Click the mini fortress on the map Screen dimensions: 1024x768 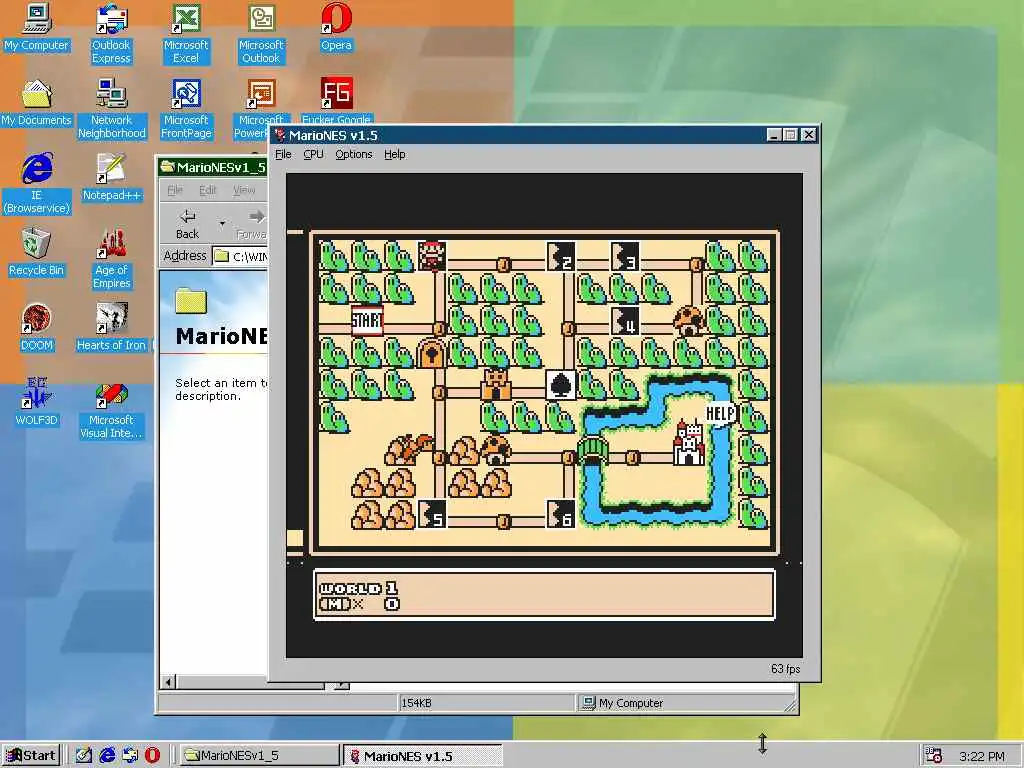[x=496, y=385]
